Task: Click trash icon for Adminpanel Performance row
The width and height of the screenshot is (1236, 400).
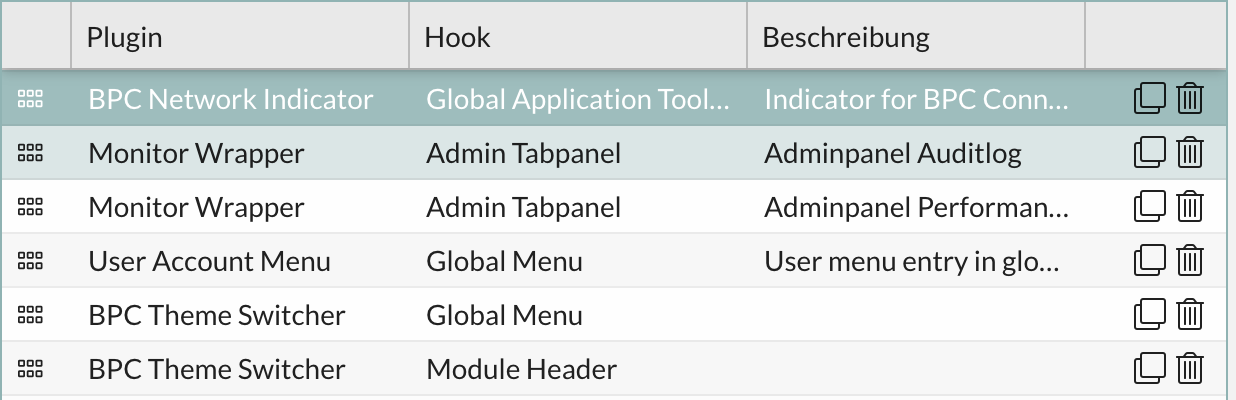Action: coord(1189,207)
